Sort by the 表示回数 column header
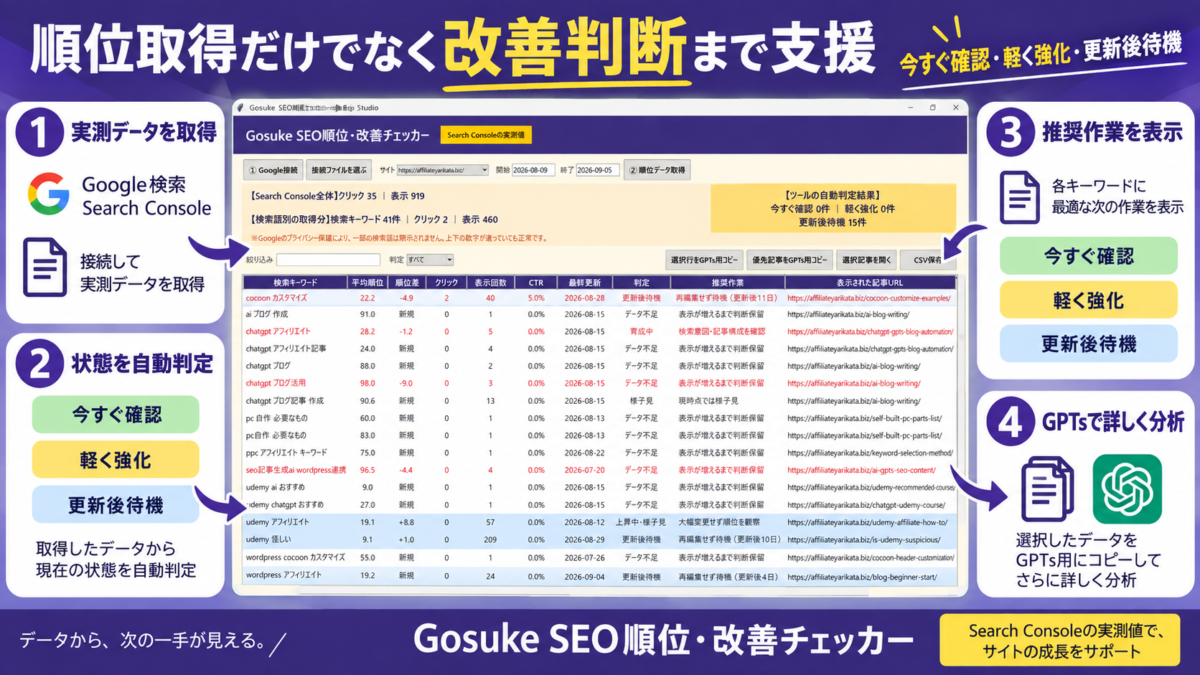The width and height of the screenshot is (1200, 675). tap(490, 283)
